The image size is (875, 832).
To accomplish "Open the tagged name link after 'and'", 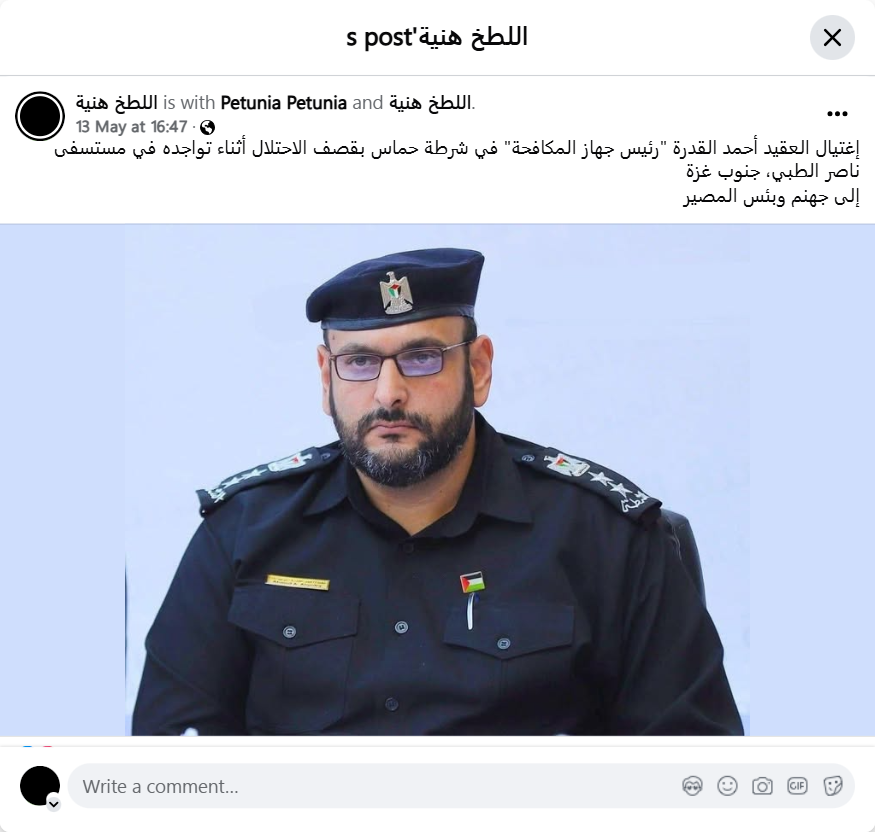I will pos(430,103).
